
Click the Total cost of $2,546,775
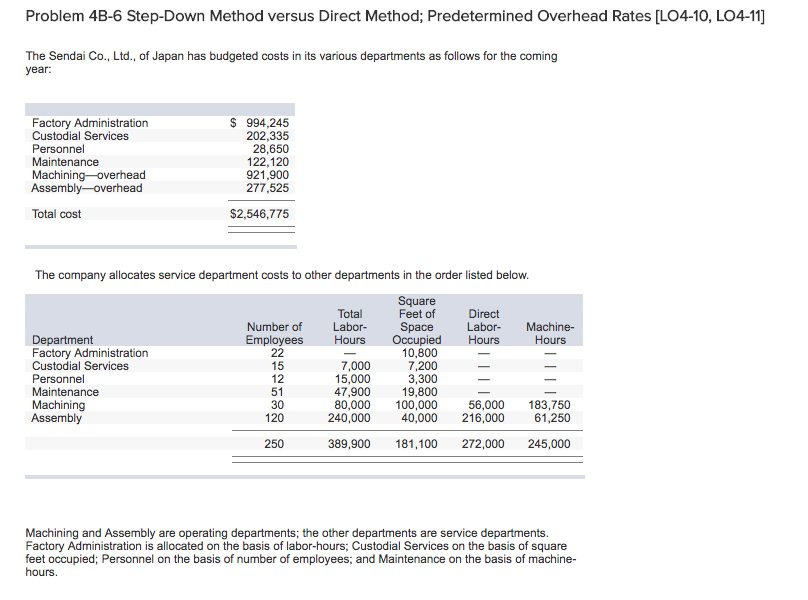260,213
